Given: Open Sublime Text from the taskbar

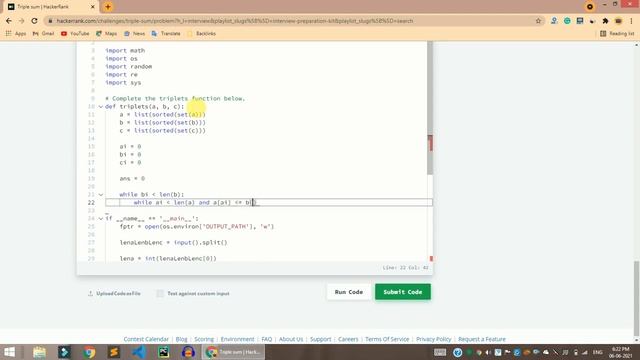Looking at the screenshot, I should tap(114, 352).
